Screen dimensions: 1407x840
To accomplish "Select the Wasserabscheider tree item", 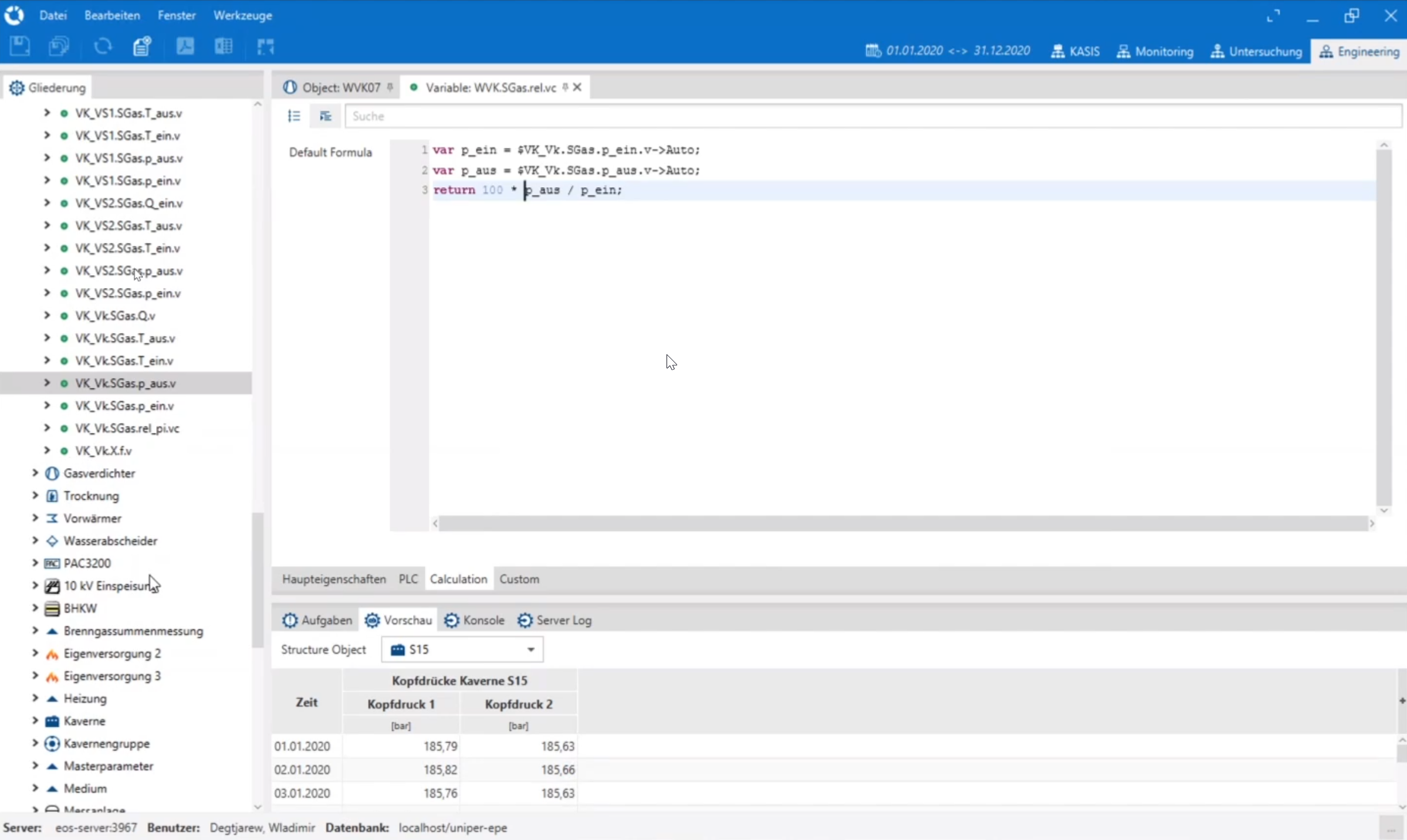I will [x=110, y=541].
